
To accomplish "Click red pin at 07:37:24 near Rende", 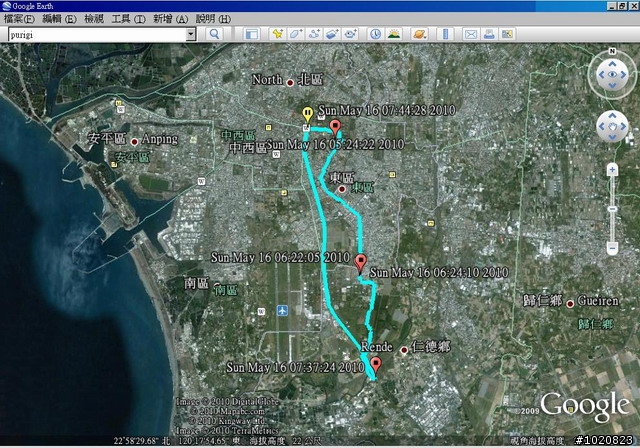I will tap(376, 364).
